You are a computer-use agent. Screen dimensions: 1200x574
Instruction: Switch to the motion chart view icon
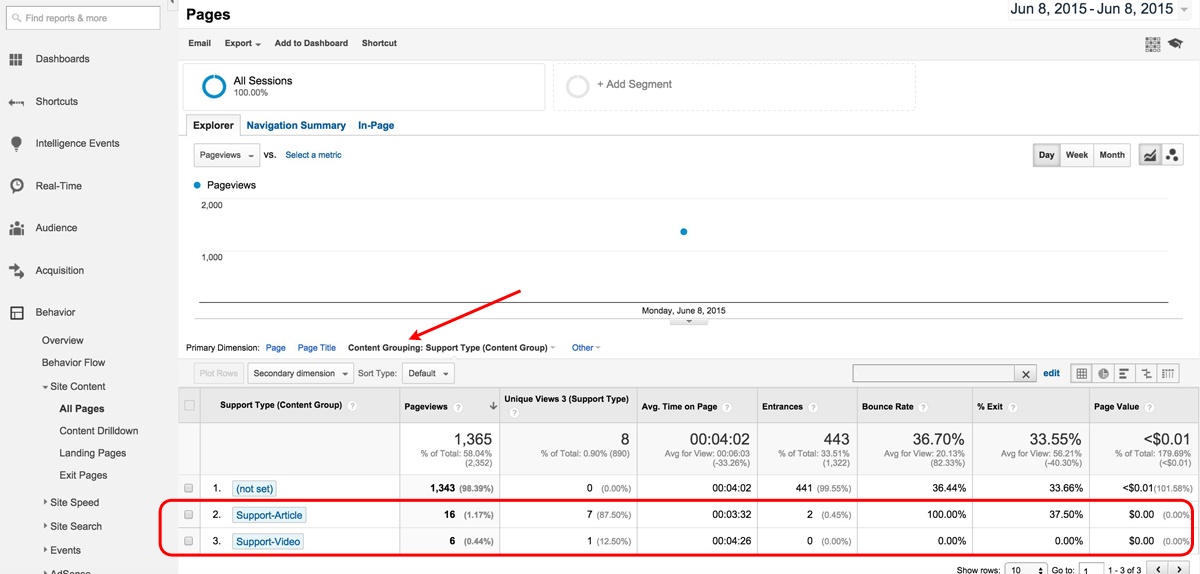(1172, 155)
